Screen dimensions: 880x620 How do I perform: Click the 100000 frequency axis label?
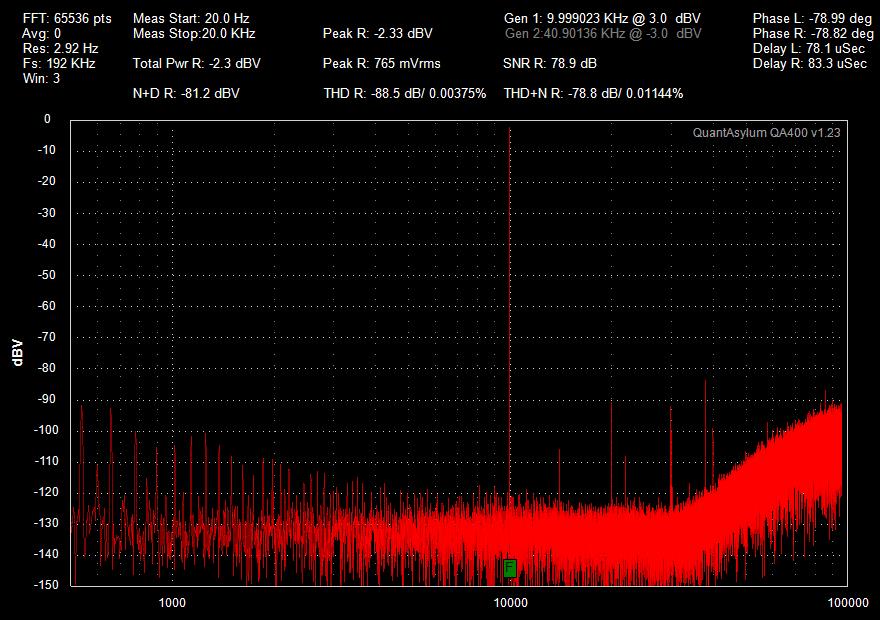click(x=848, y=603)
